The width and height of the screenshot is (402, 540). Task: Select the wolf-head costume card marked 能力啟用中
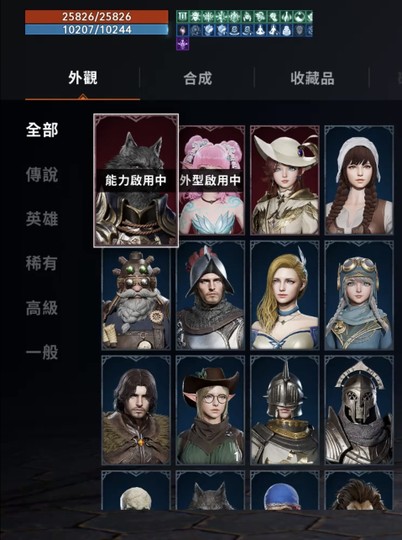click(136, 180)
